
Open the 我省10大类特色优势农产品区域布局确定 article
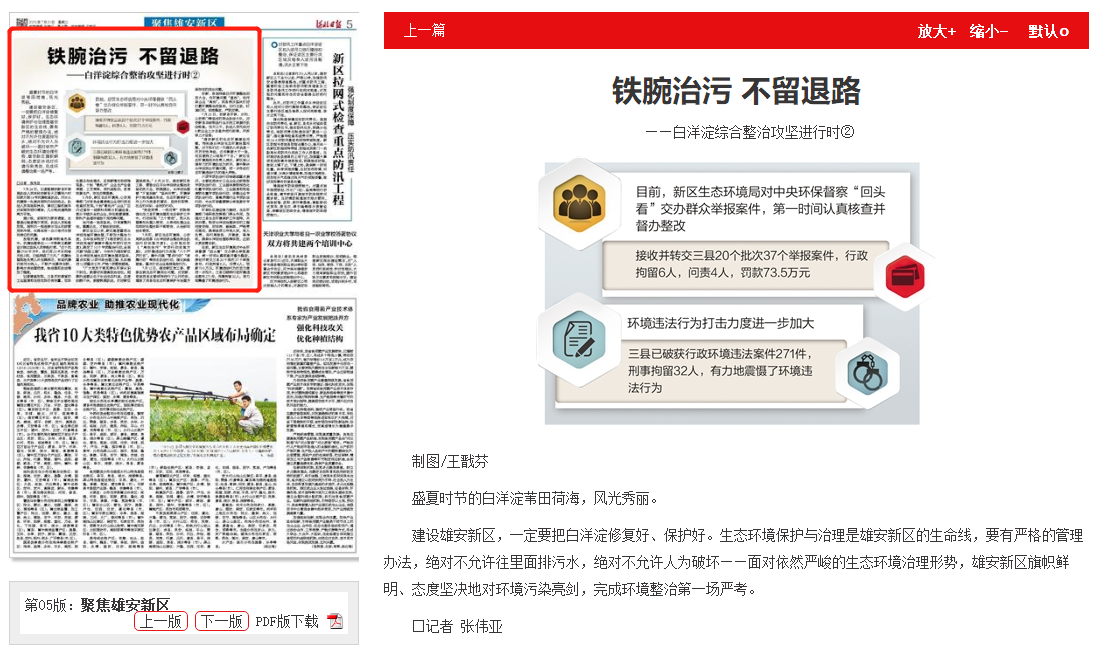point(155,335)
